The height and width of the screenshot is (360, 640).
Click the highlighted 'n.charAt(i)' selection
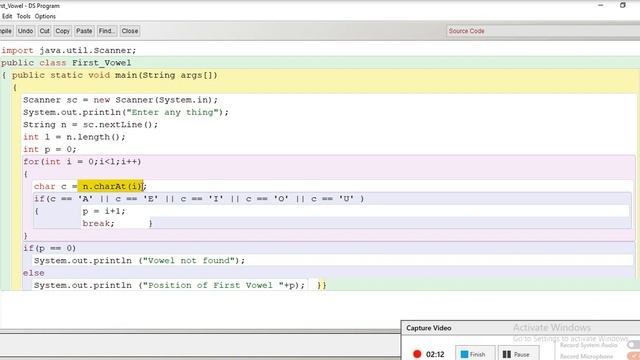tap(111, 186)
